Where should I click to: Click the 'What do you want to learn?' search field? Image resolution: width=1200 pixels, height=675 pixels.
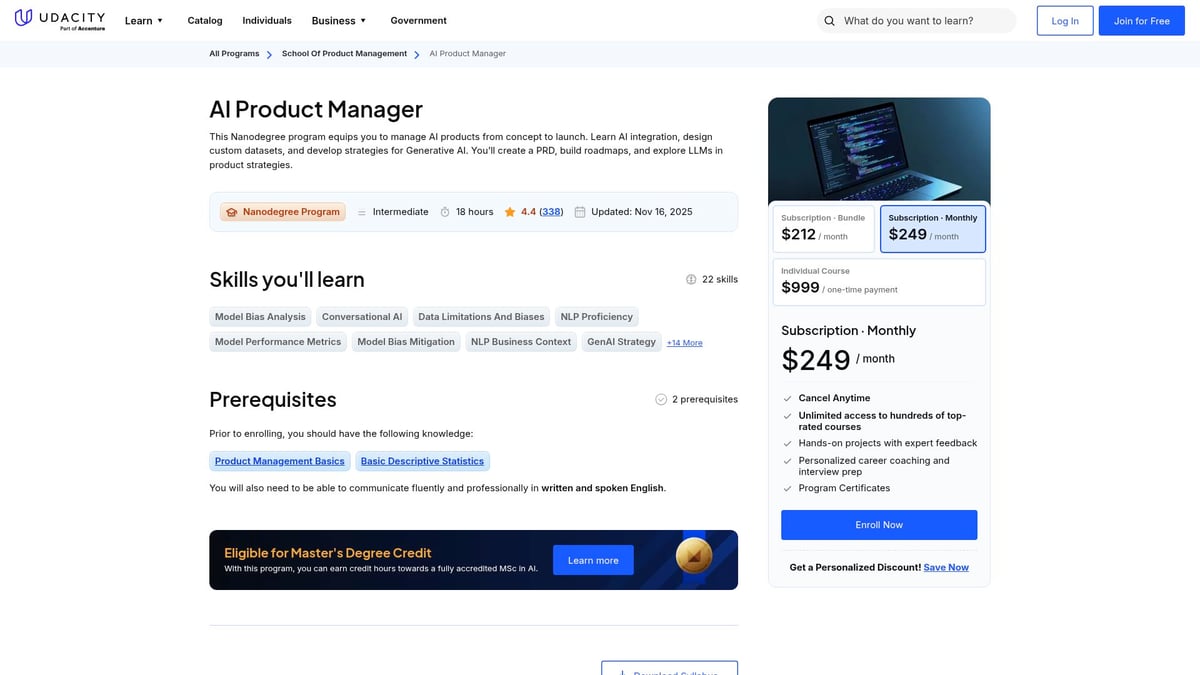click(x=916, y=21)
